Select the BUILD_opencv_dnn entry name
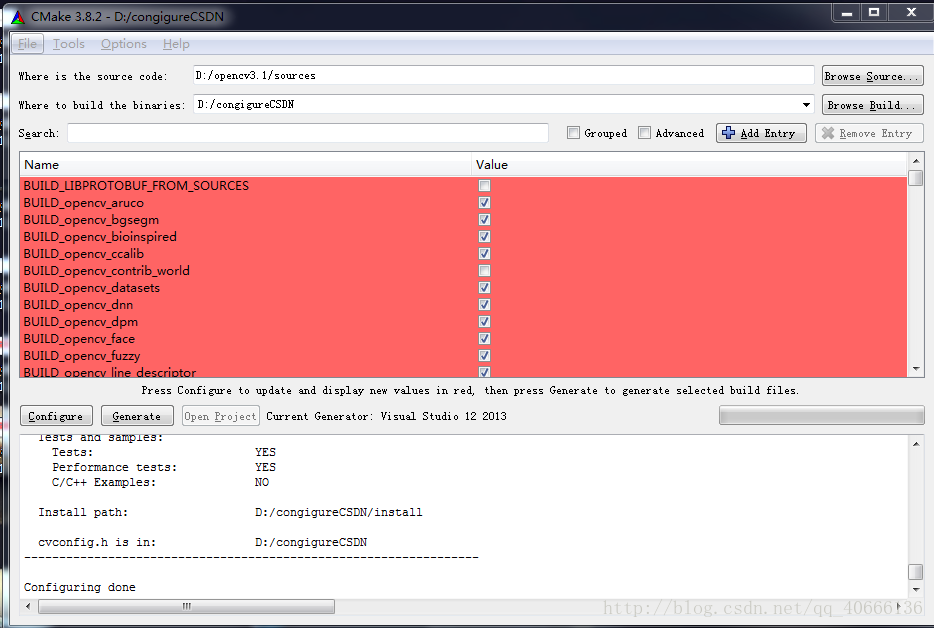The width and height of the screenshot is (934, 628). pyautogui.click(x=78, y=305)
